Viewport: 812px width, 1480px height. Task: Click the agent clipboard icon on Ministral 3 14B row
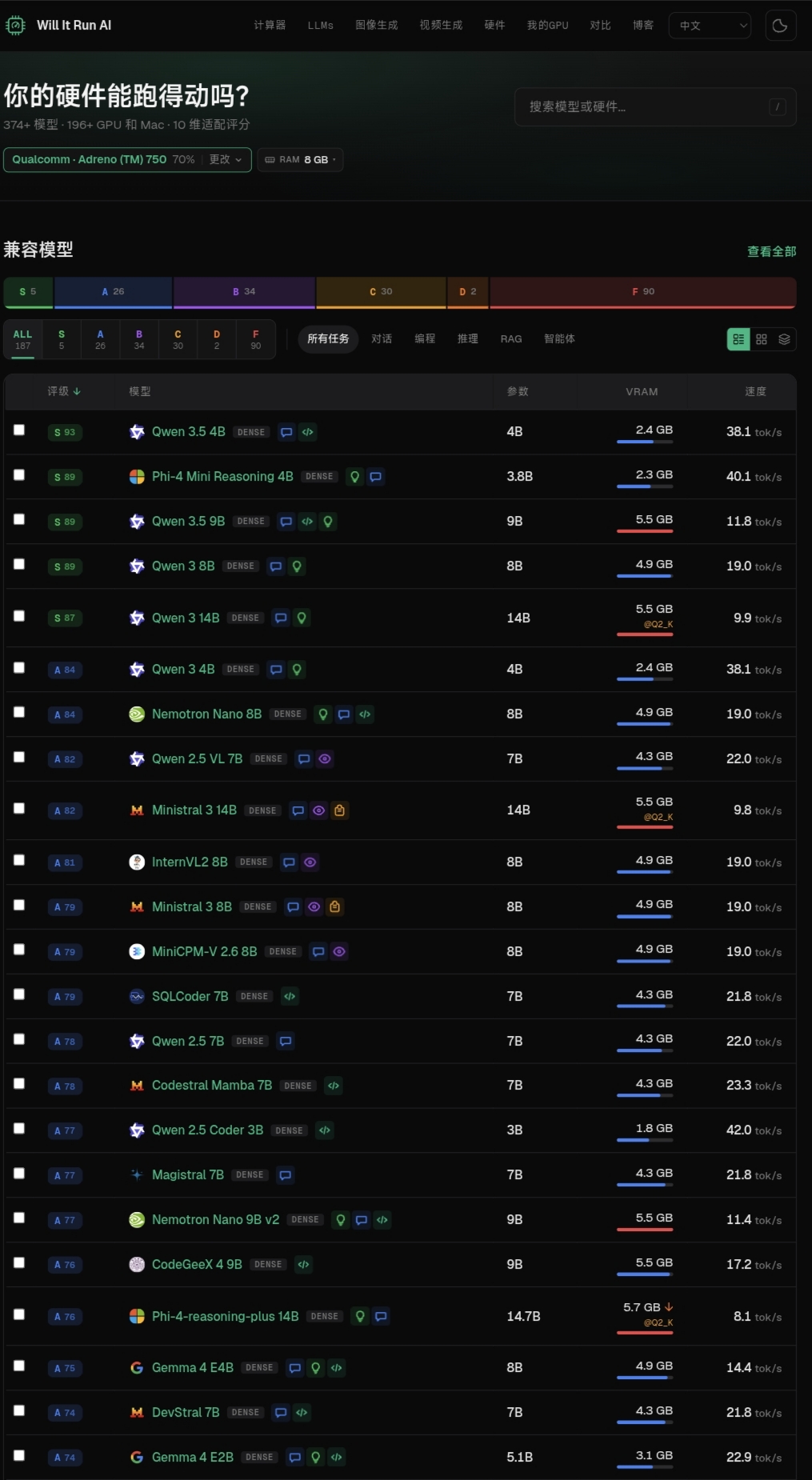click(x=340, y=810)
